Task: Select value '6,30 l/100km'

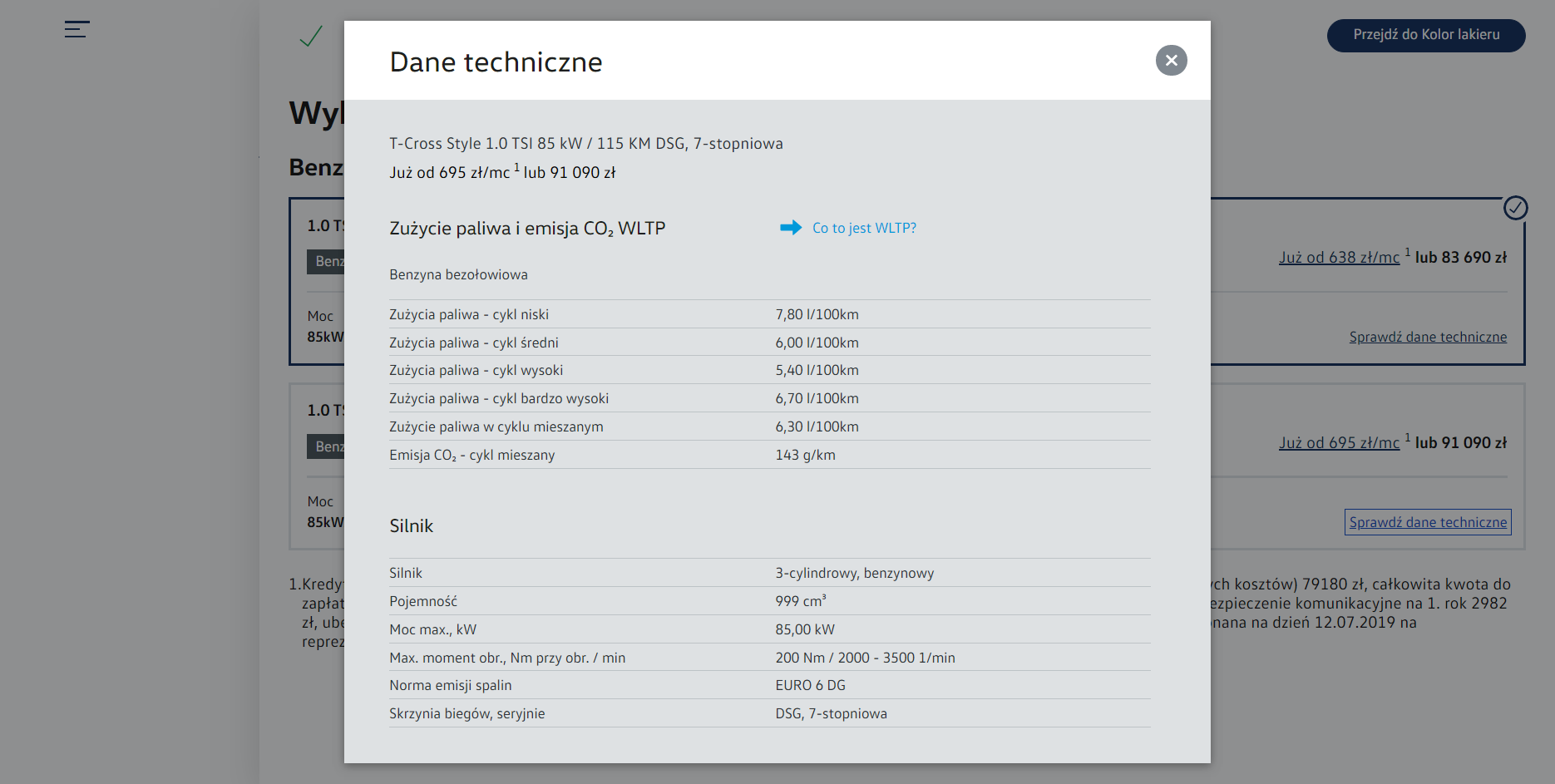Action: coord(817,427)
